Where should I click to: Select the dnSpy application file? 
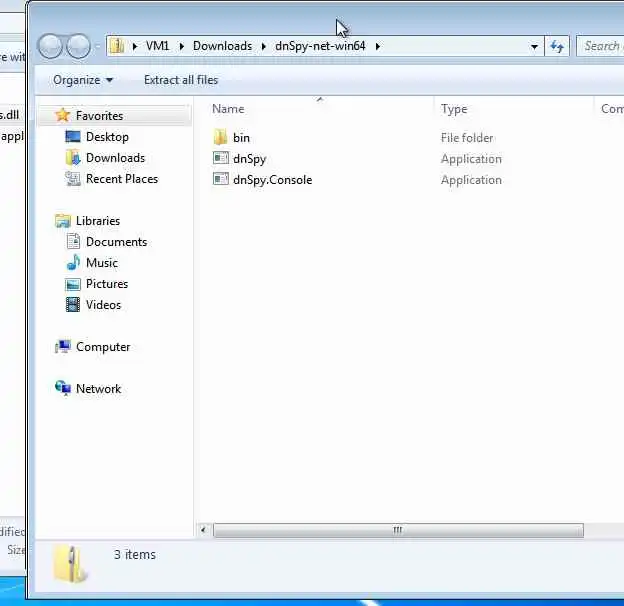pos(249,159)
